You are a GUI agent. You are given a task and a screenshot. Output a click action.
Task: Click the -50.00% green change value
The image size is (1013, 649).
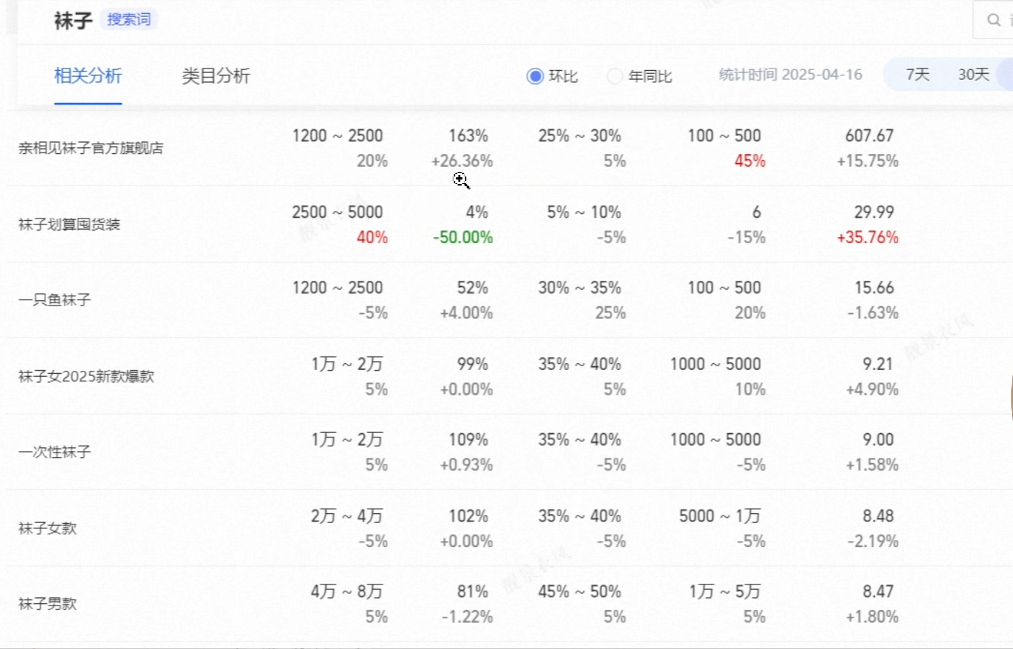coord(463,237)
